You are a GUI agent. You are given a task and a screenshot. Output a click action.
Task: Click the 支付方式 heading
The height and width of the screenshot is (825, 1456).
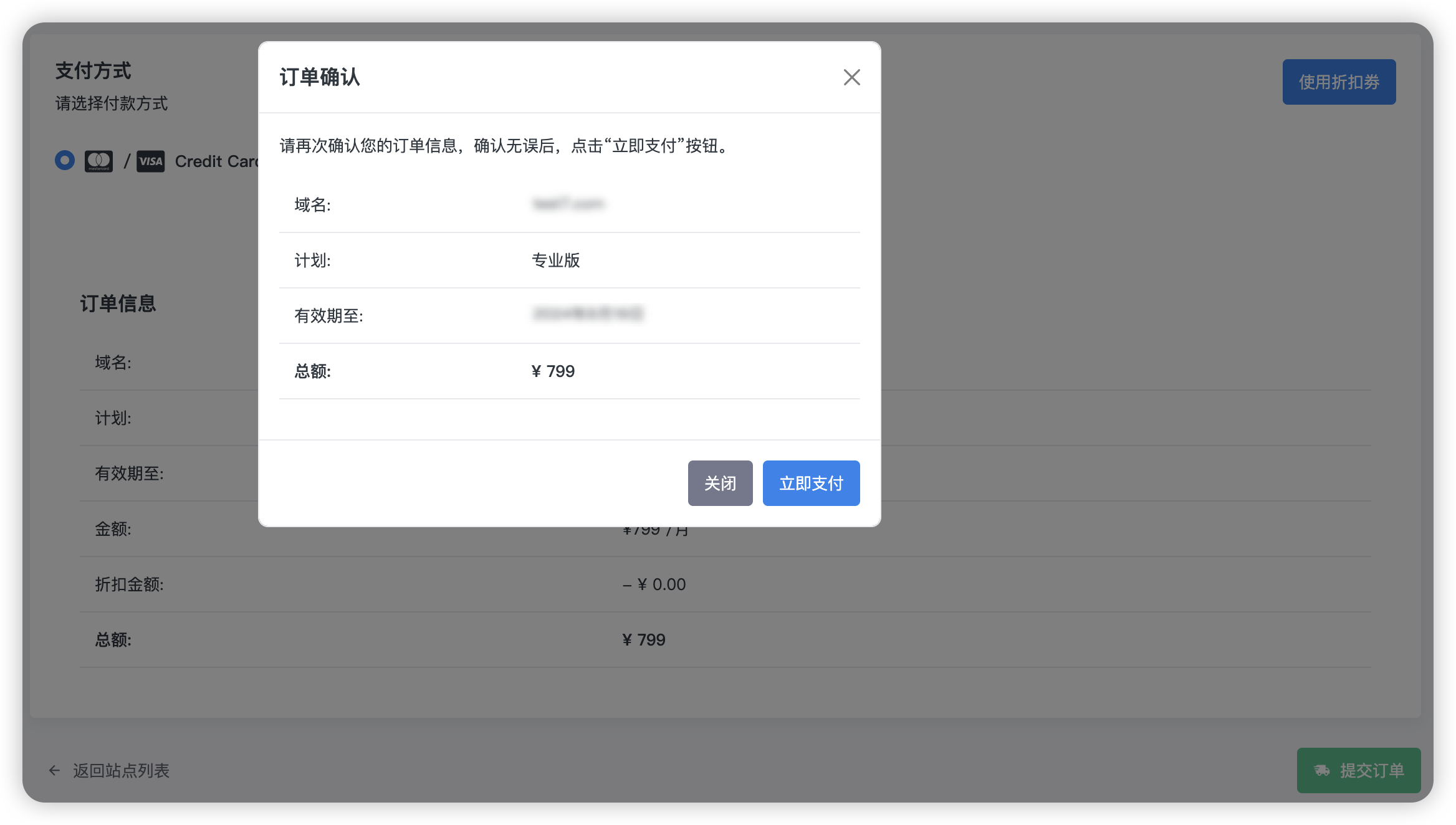[x=93, y=70]
